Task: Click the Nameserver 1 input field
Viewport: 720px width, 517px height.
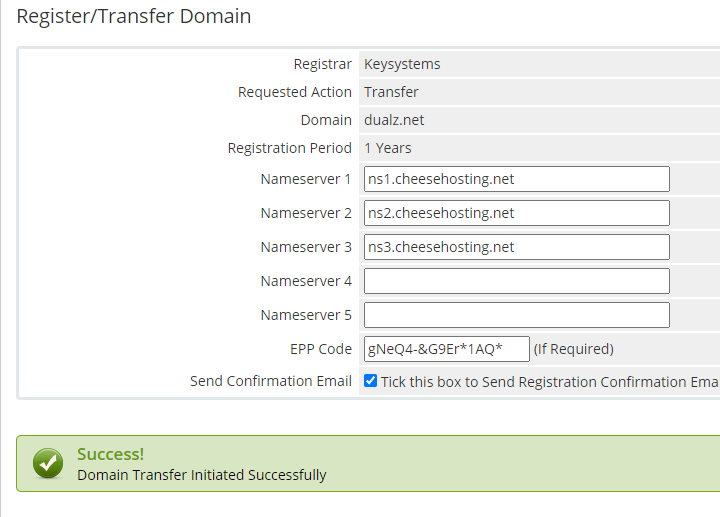Action: coord(516,179)
